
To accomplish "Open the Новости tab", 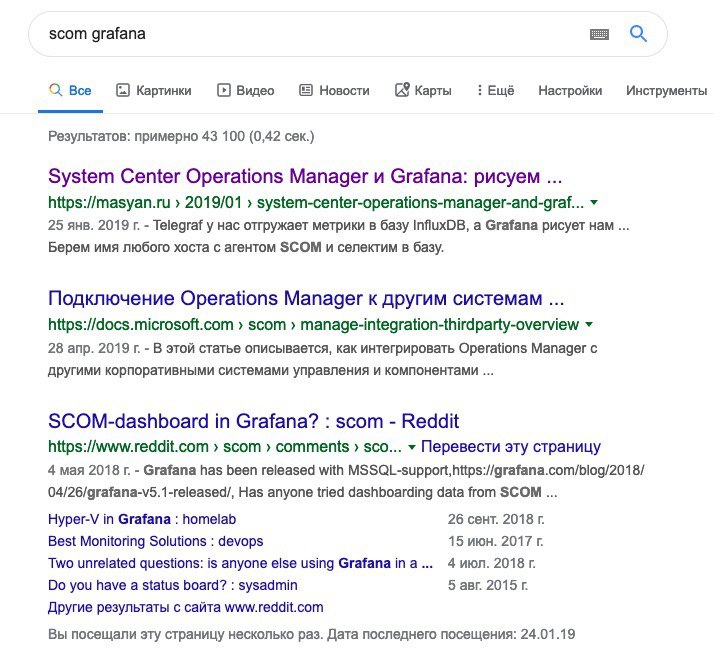I will pyautogui.click(x=334, y=91).
